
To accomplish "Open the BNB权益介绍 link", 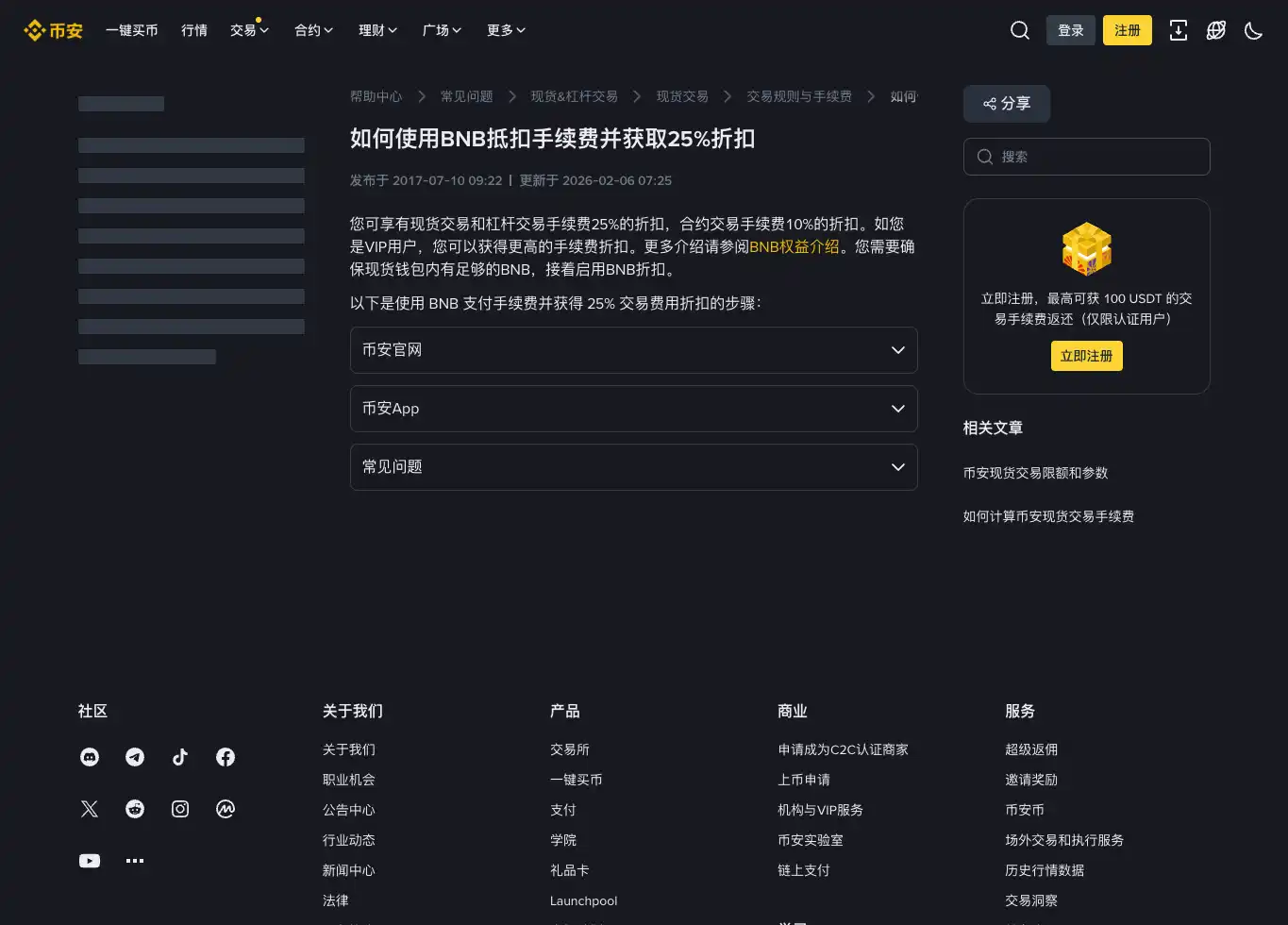I will 794,246.
